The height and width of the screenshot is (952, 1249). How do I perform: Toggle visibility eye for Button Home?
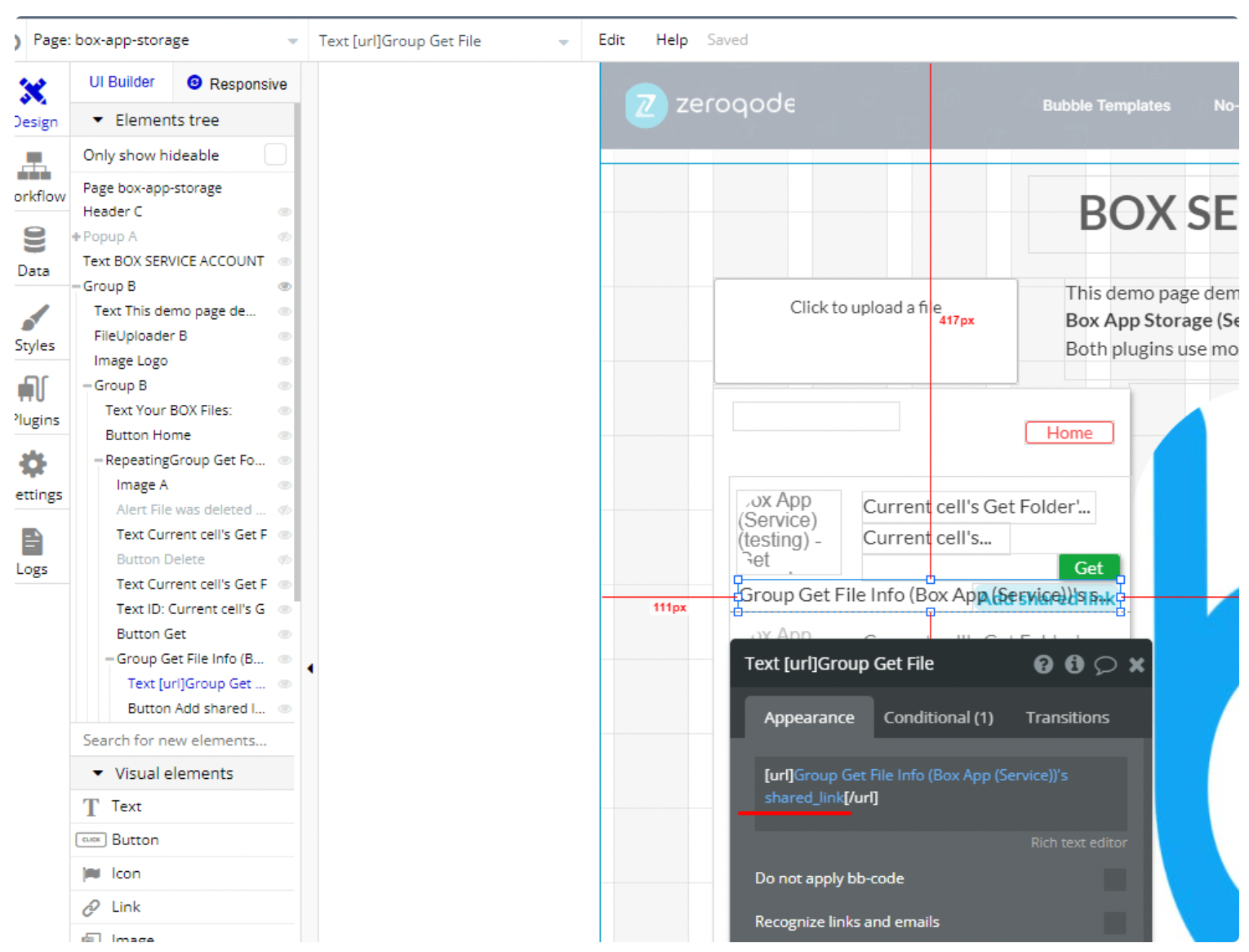click(x=285, y=436)
